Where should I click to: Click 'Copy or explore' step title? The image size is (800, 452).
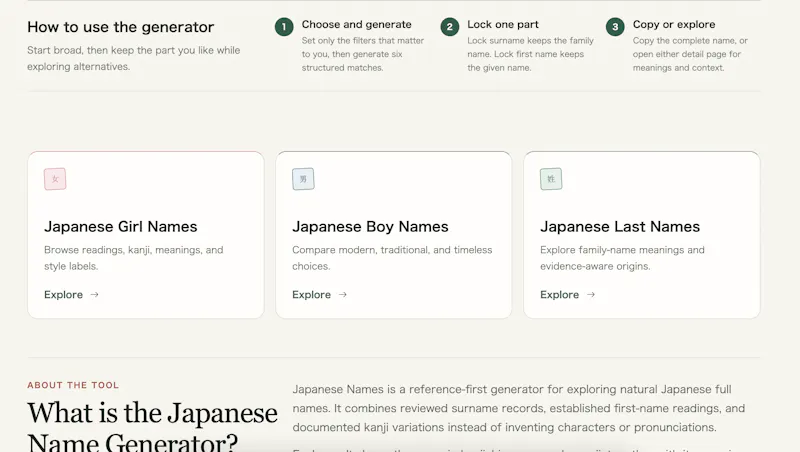pos(673,24)
